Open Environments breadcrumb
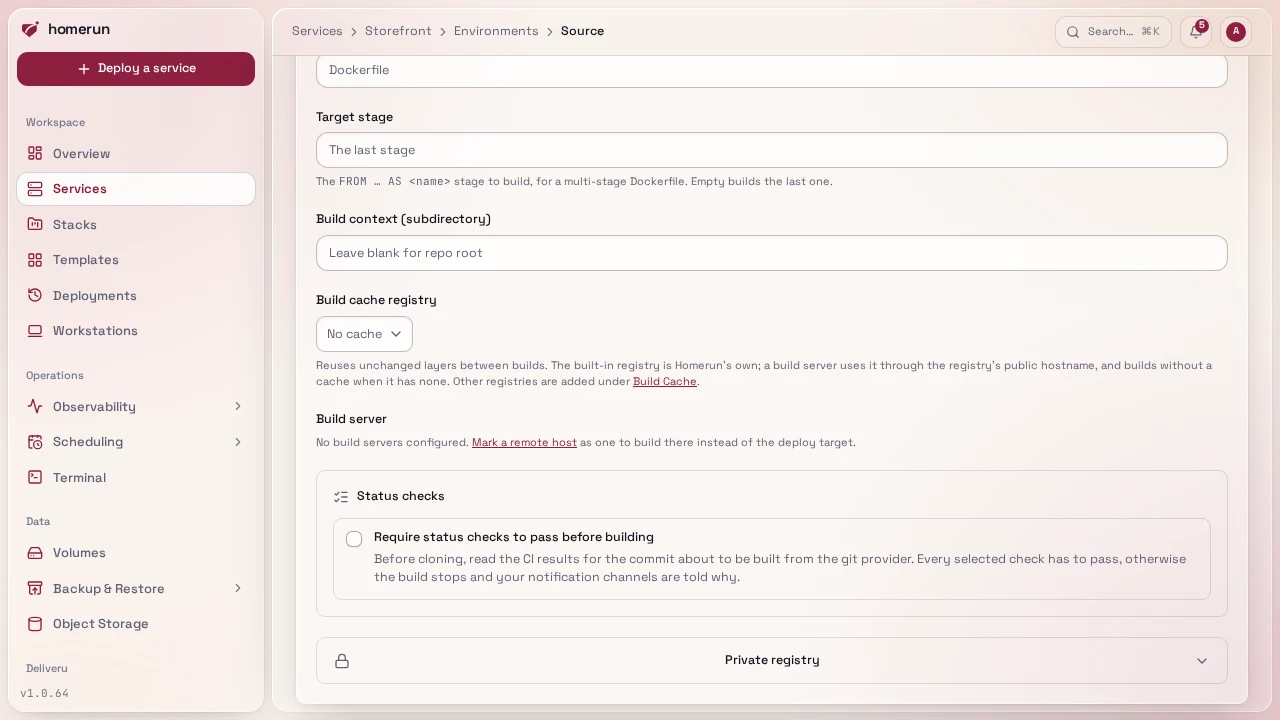Image resolution: width=1280 pixels, height=720 pixels. pos(496,31)
